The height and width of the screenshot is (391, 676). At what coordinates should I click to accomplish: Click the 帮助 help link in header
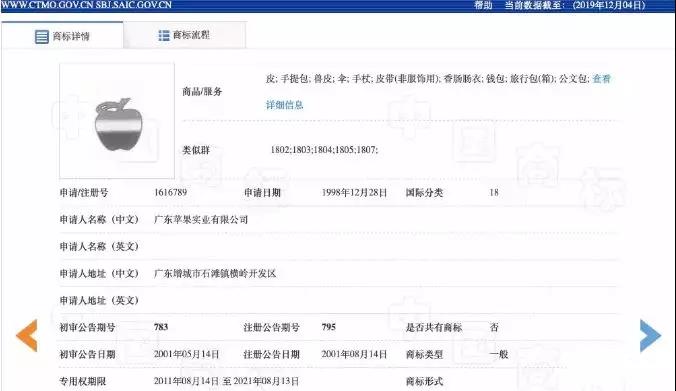(x=483, y=5)
